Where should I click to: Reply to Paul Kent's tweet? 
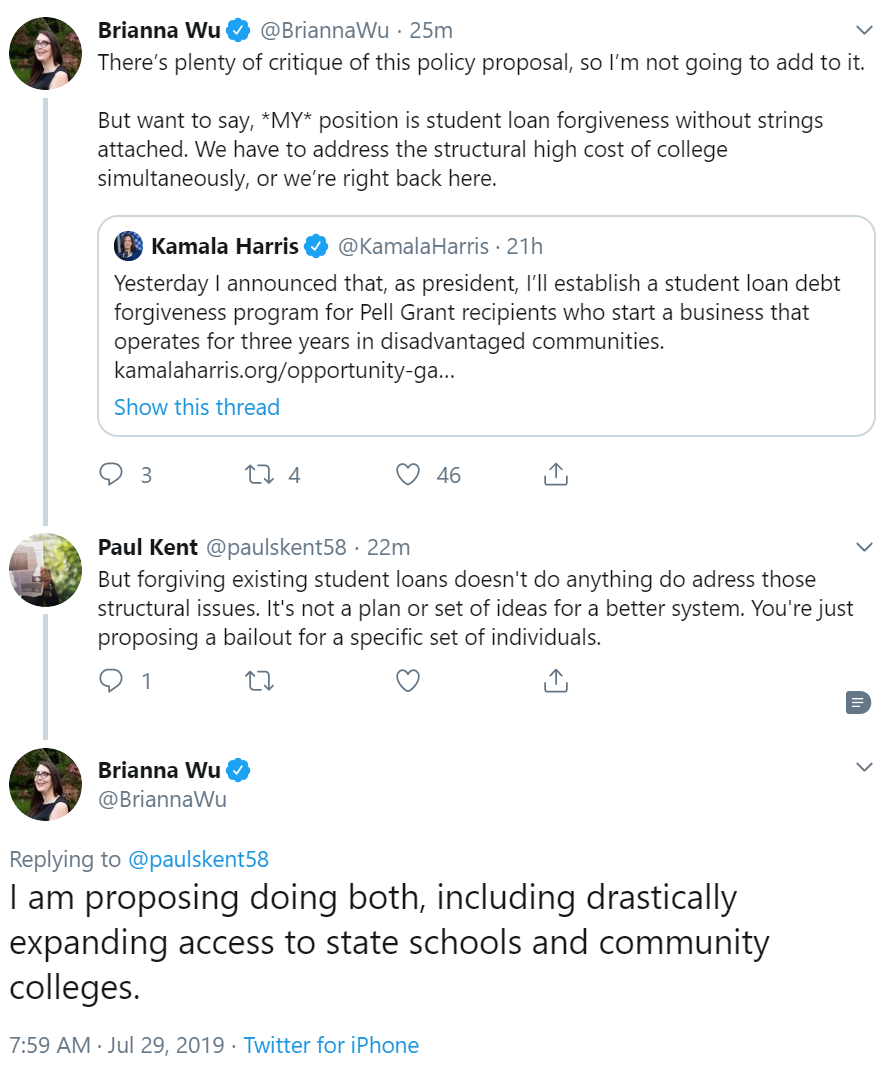pos(111,680)
